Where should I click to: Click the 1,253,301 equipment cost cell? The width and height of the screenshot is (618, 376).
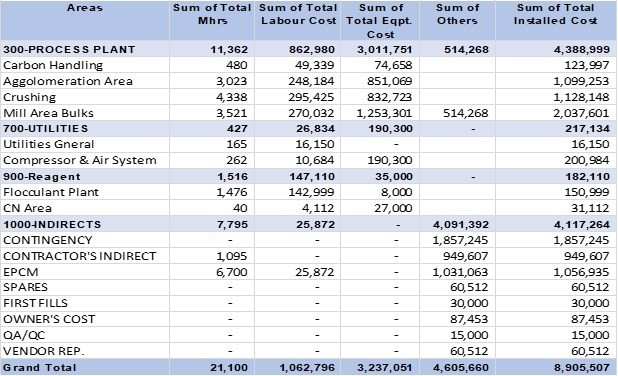tap(384, 114)
